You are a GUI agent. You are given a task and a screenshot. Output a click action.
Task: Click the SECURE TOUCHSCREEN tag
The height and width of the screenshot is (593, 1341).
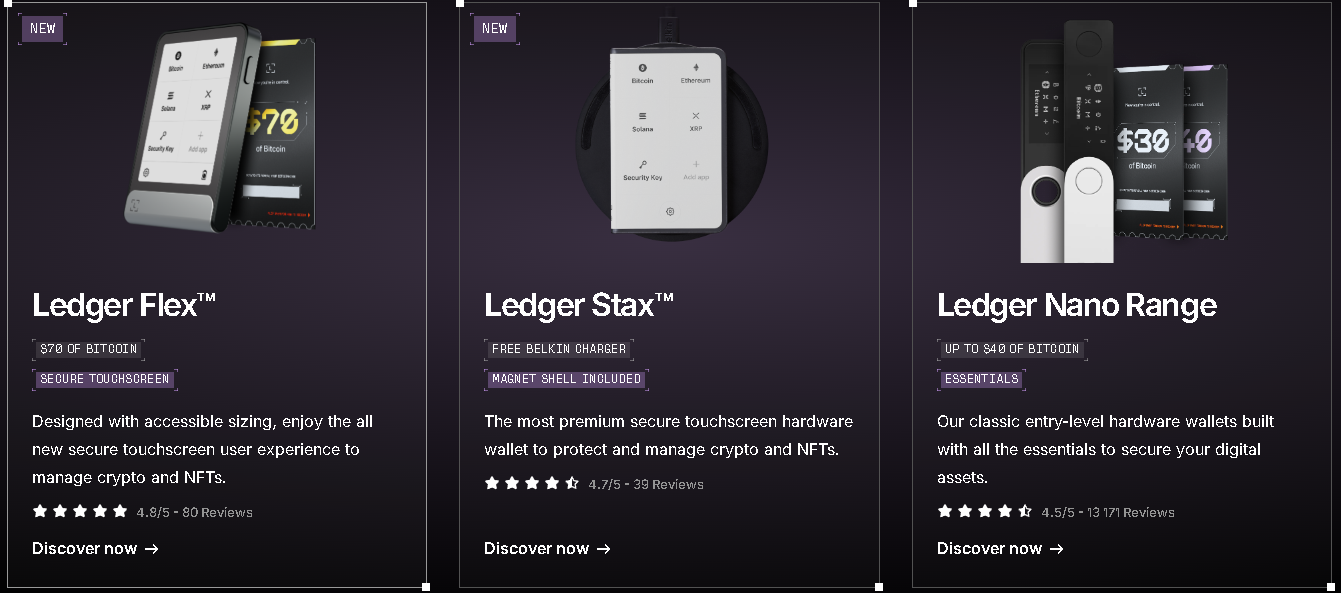[105, 379]
